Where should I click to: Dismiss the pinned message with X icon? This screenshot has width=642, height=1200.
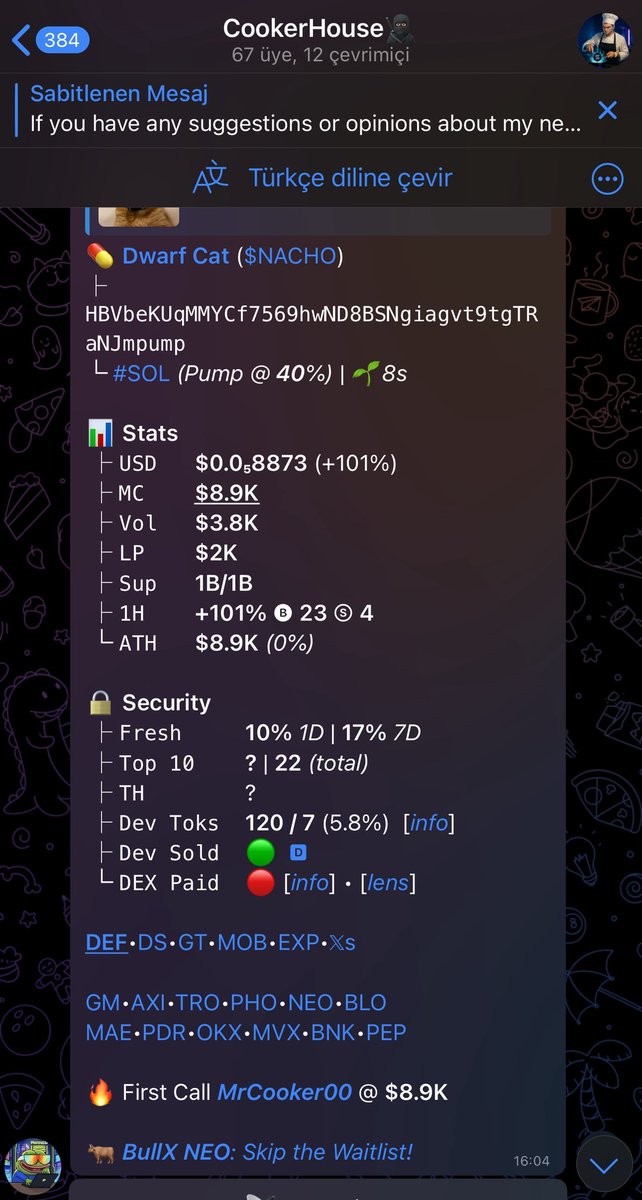(x=607, y=109)
